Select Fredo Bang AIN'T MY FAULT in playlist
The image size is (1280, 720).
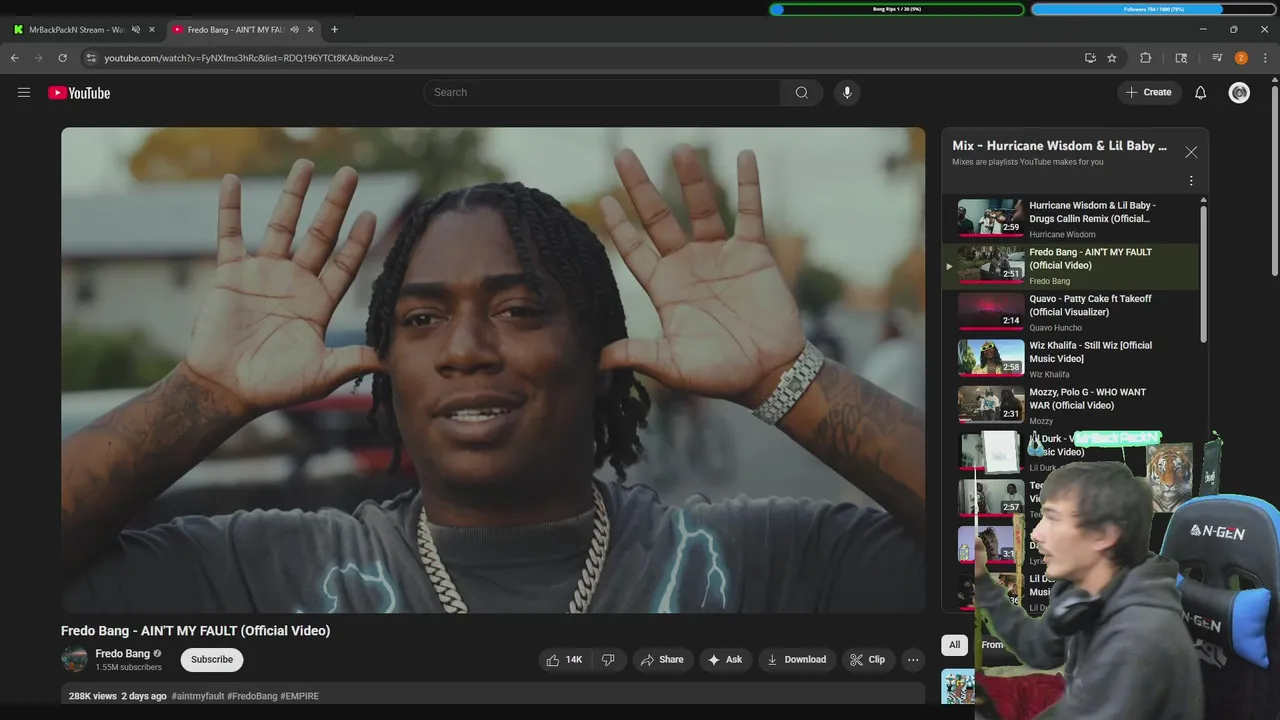[1070, 266]
